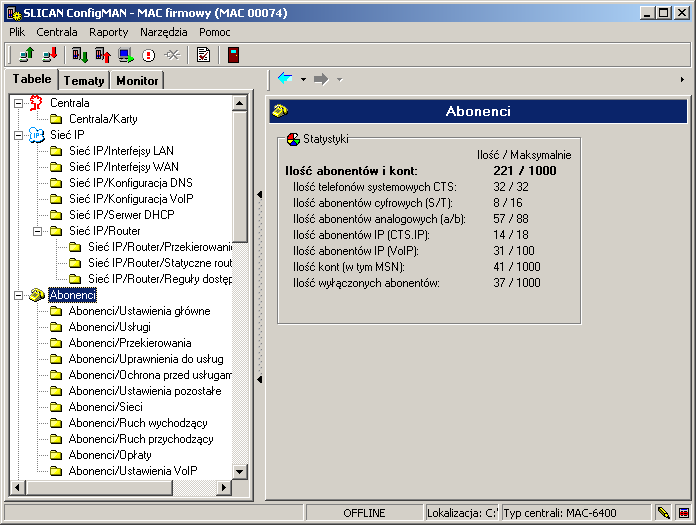Click the pencil icon in status bar

[663, 513]
